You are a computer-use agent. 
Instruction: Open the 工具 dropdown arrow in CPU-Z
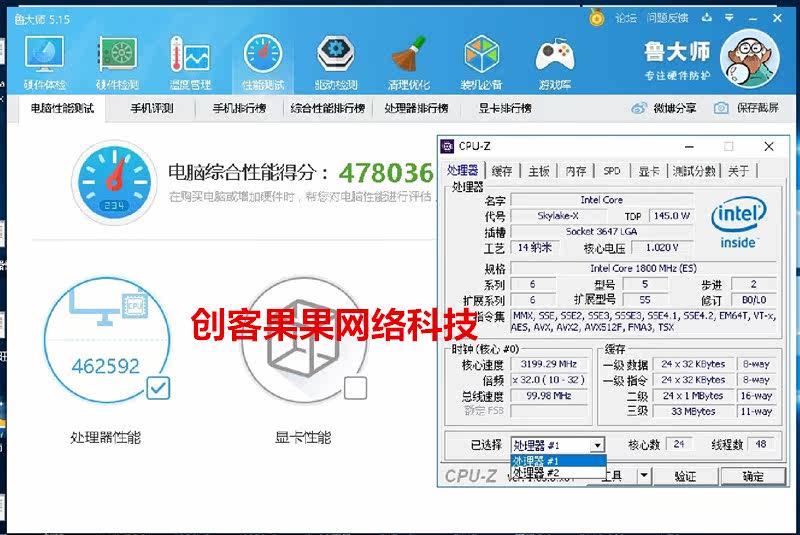click(644, 476)
